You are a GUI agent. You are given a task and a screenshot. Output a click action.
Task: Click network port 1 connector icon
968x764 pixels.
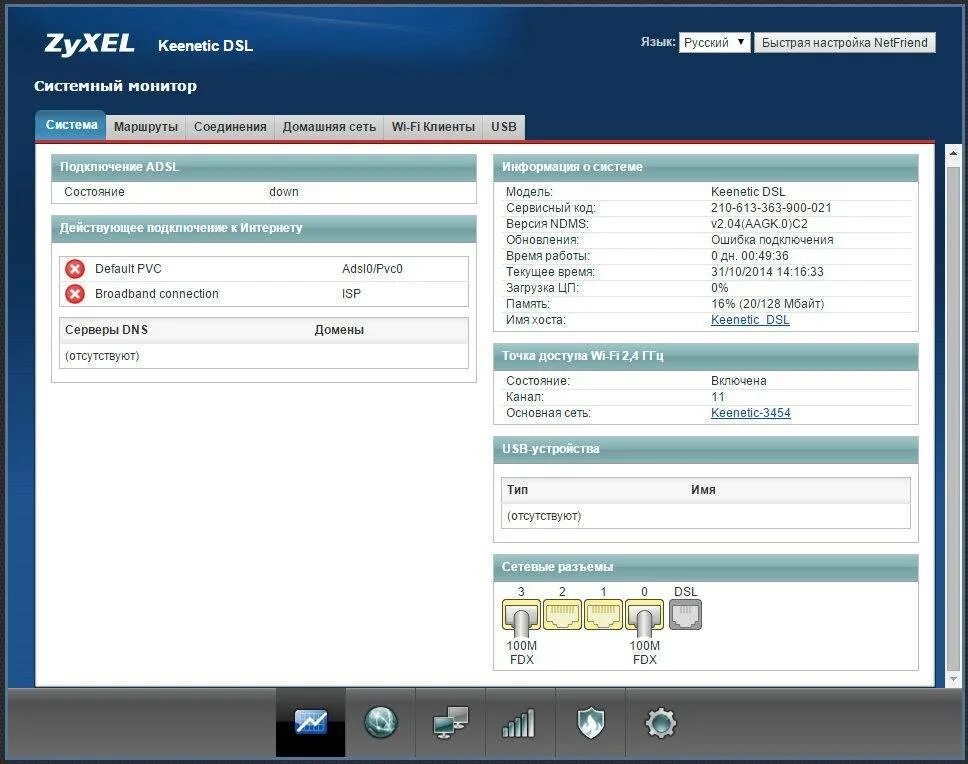[603, 614]
